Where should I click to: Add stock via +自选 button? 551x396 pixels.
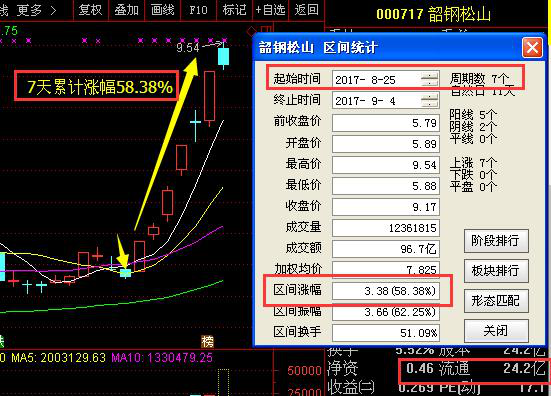(270, 10)
